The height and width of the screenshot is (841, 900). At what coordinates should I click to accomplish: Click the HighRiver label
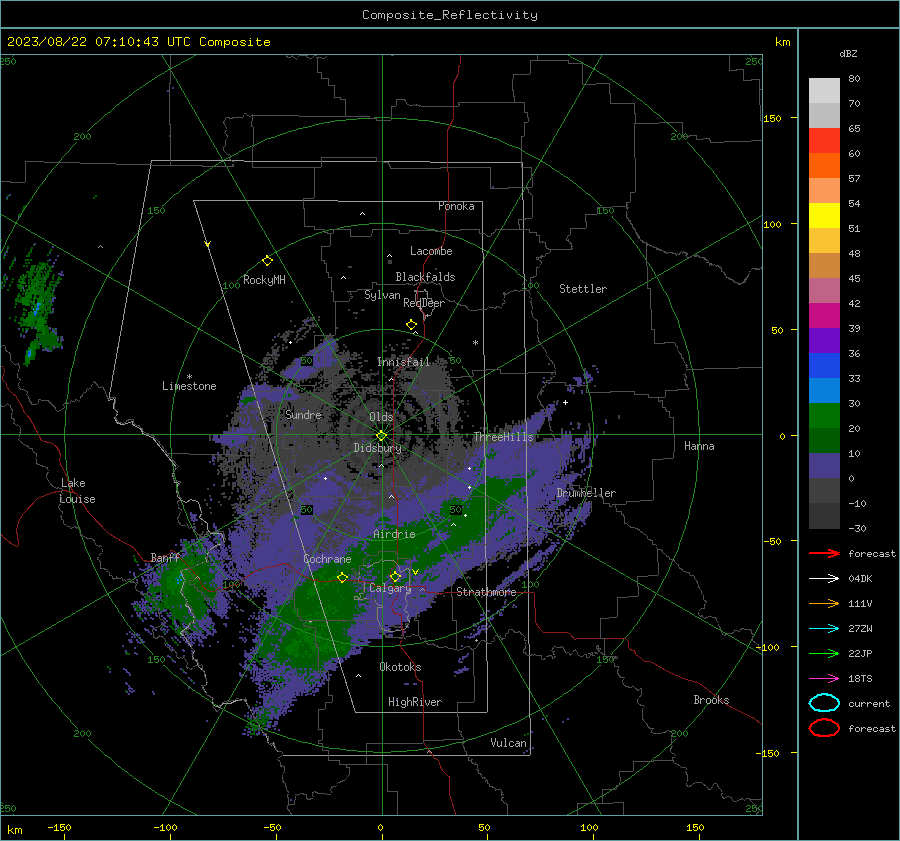(415, 702)
